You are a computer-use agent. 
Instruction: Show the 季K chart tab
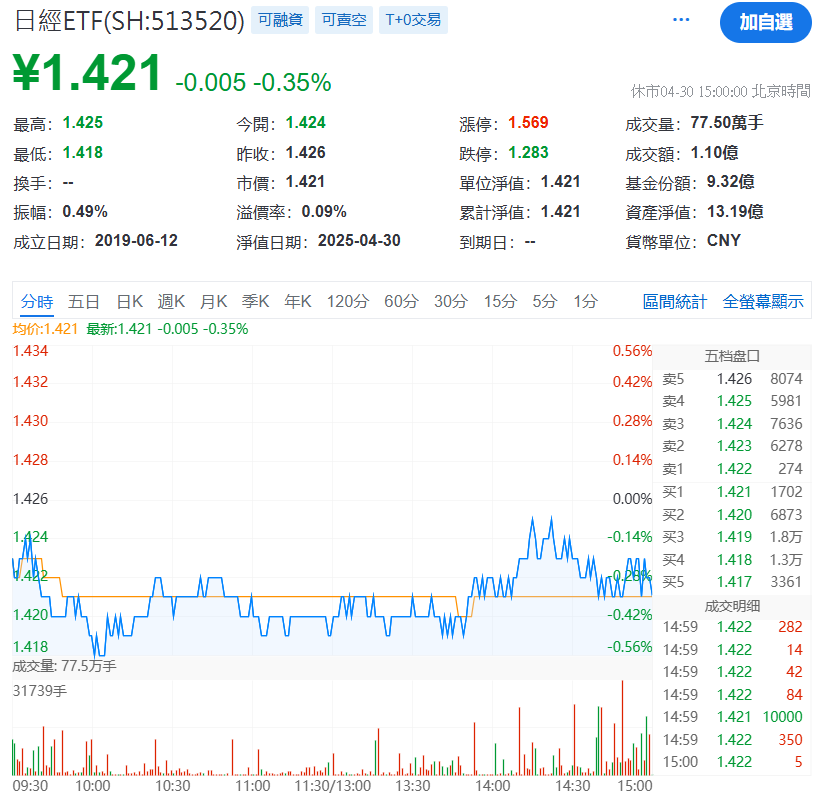256,302
